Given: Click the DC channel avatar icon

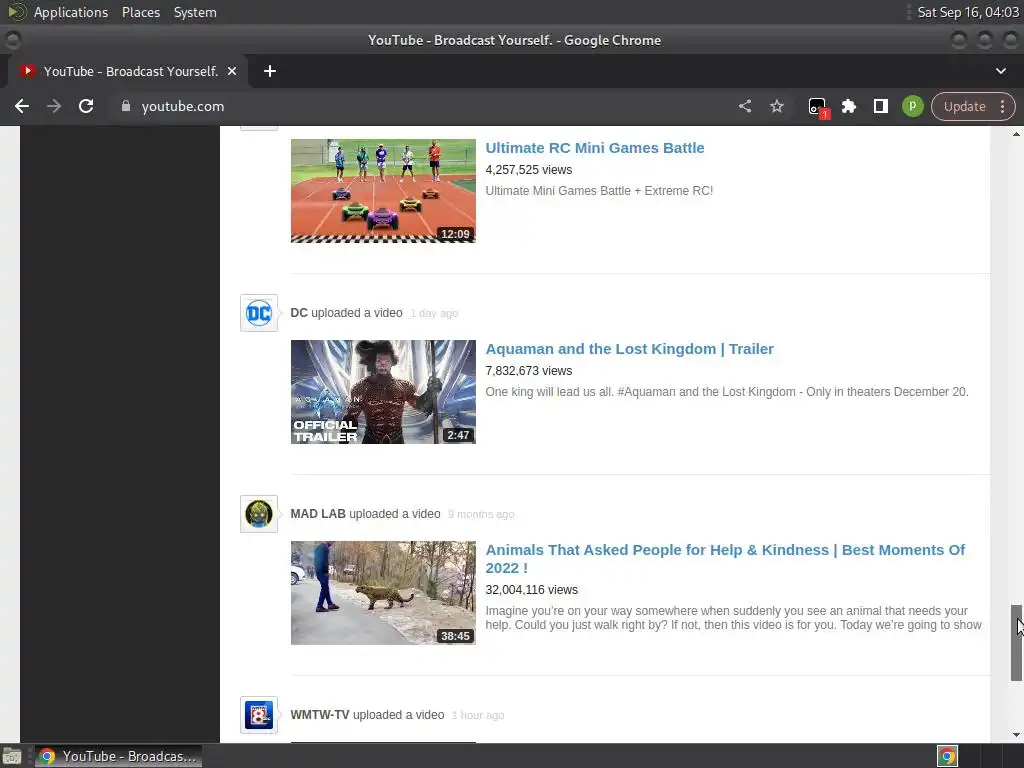Looking at the screenshot, I should (259, 313).
